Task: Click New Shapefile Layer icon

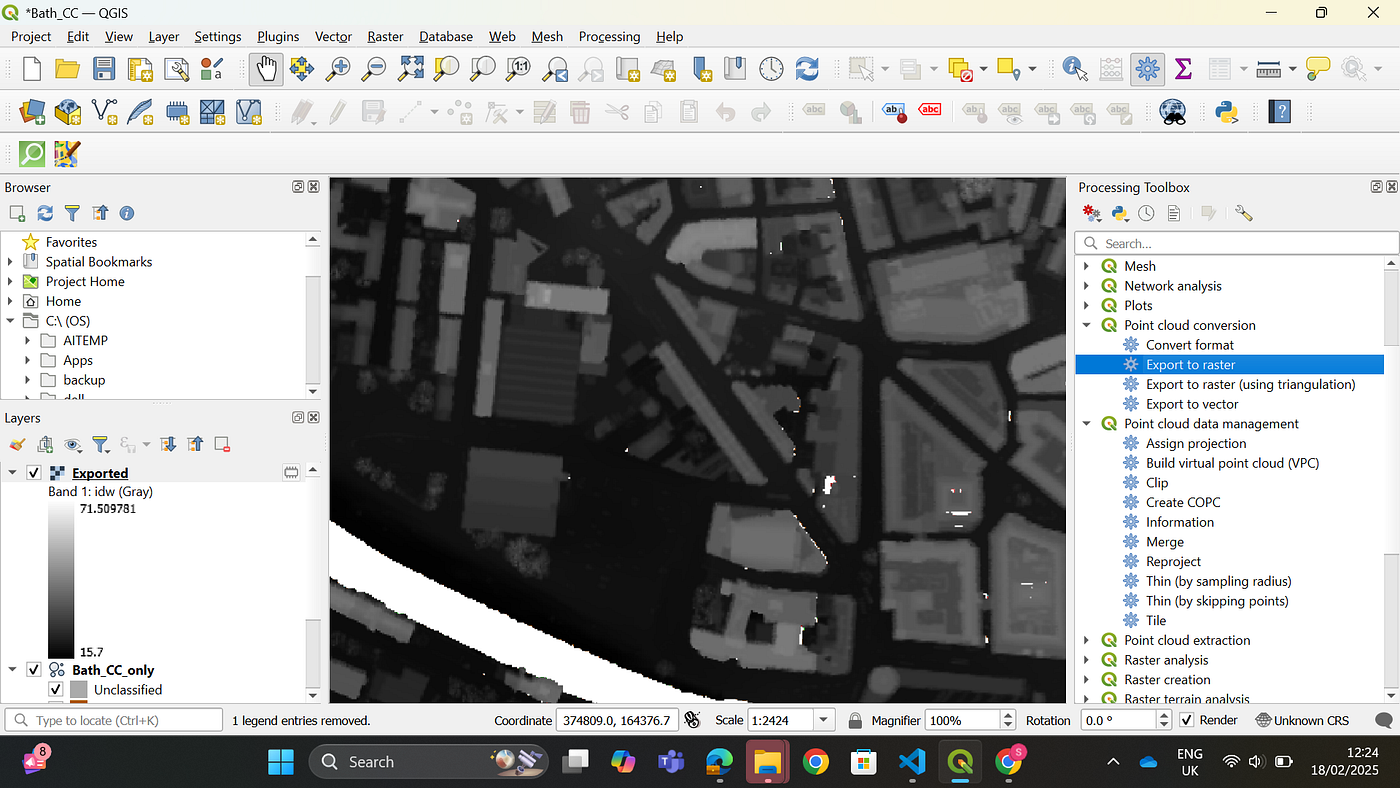Action: click(104, 111)
